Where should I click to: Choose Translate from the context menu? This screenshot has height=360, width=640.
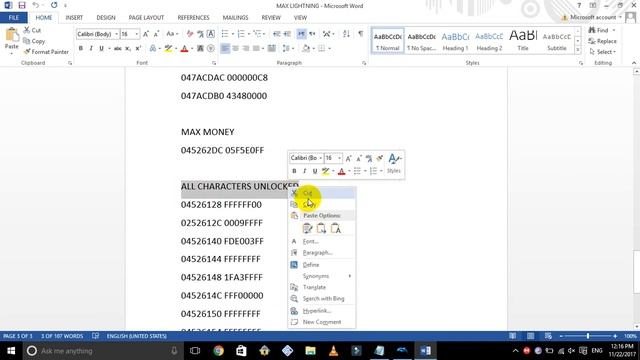322,287
